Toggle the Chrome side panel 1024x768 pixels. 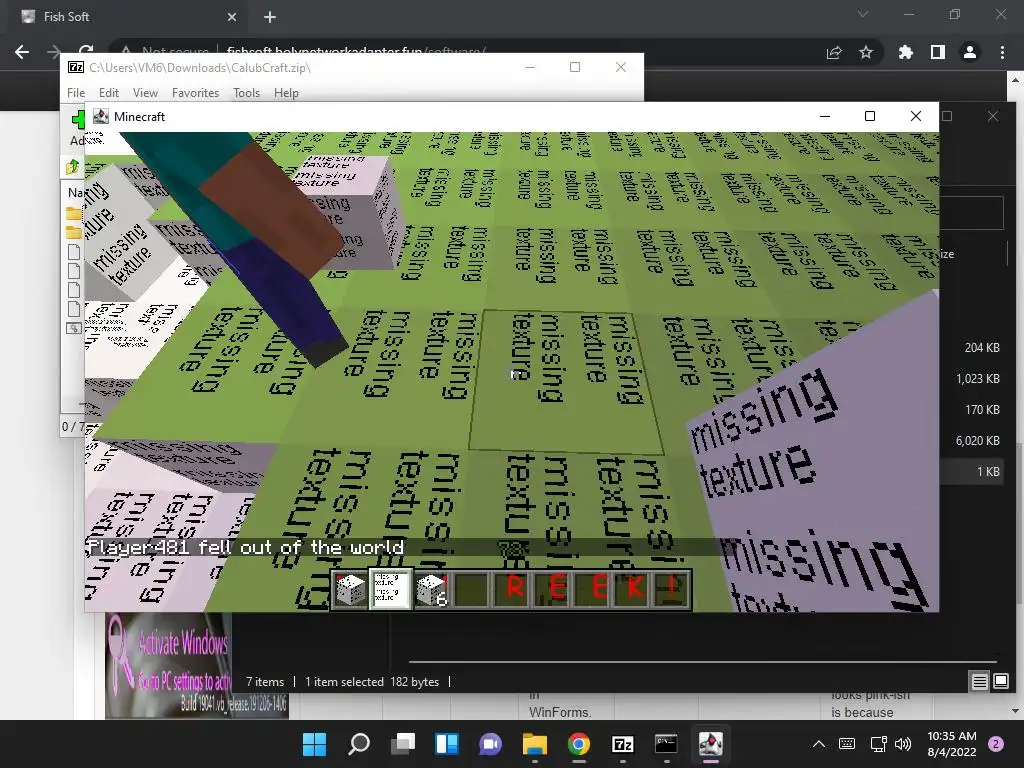[x=938, y=52]
